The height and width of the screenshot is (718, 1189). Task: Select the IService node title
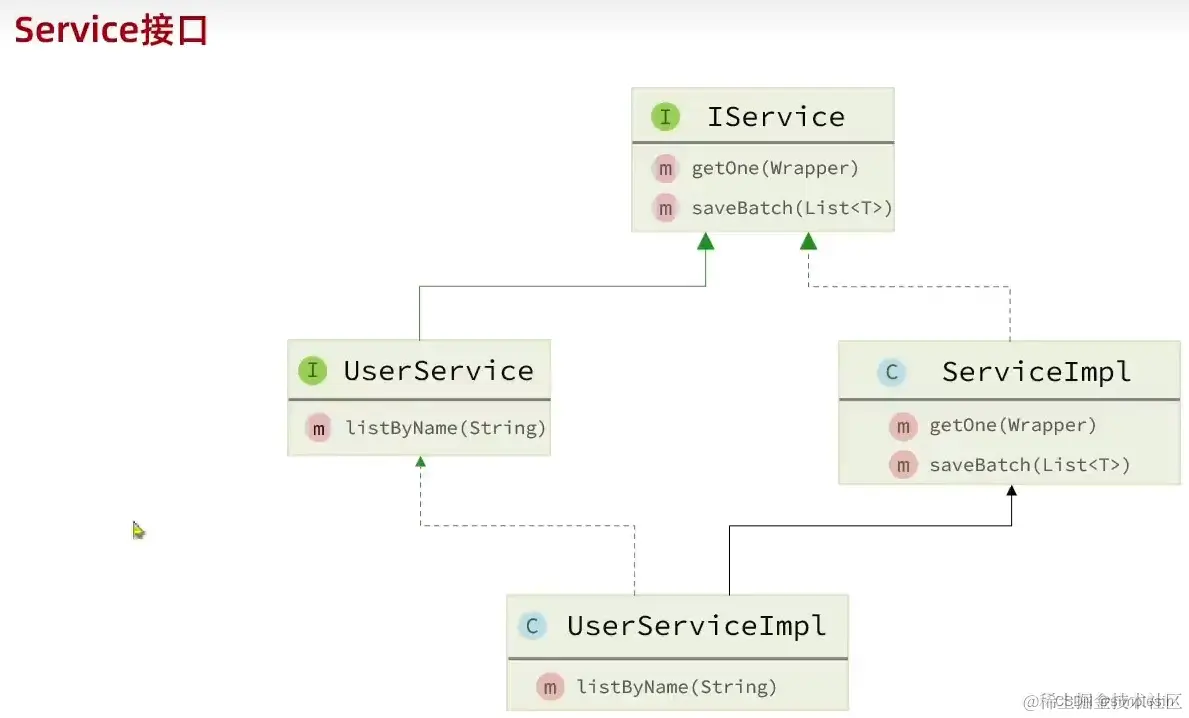click(776, 117)
